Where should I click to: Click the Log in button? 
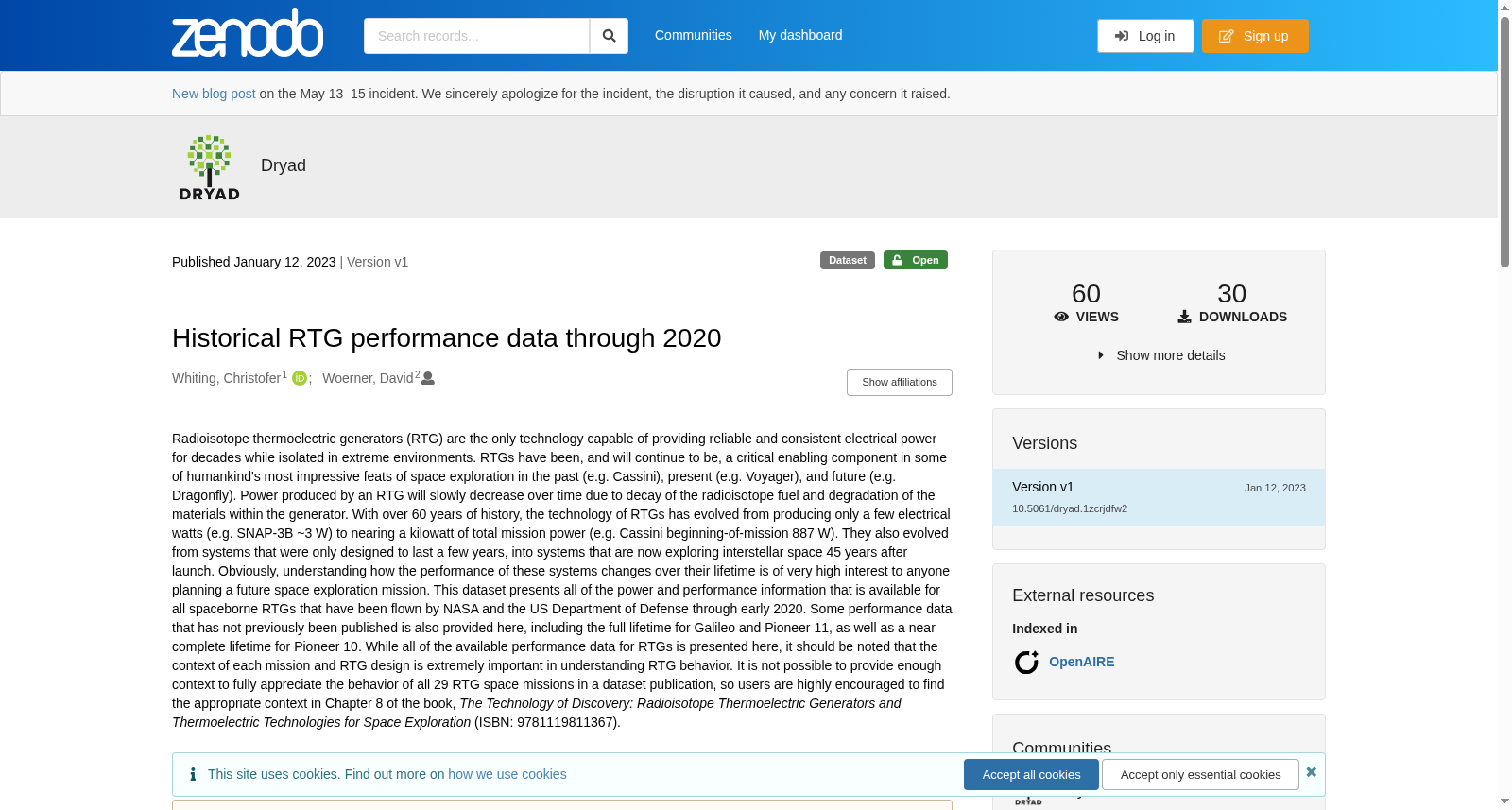click(1145, 36)
